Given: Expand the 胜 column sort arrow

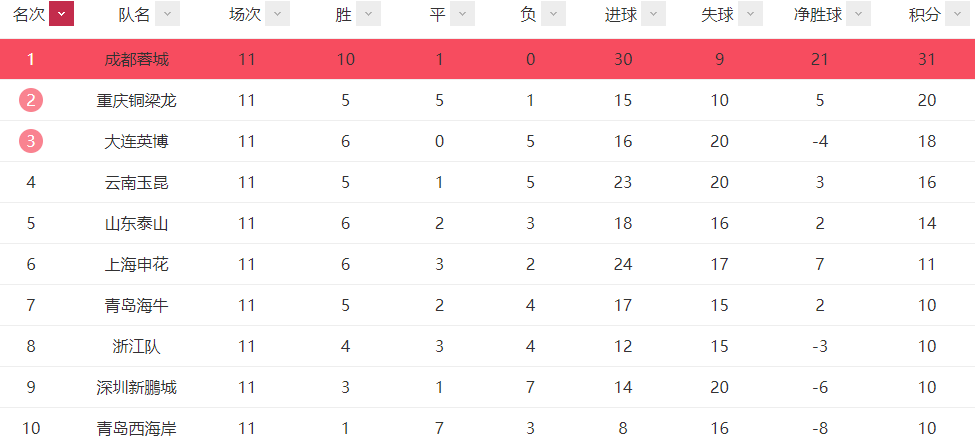Looking at the screenshot, I should pyautogui.click(x=368, y=14).
